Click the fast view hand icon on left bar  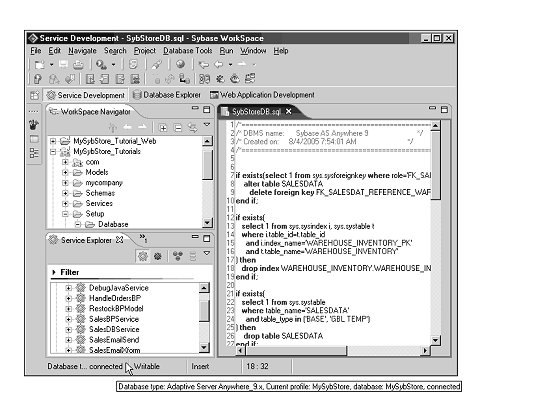click(x=34, y=125)
